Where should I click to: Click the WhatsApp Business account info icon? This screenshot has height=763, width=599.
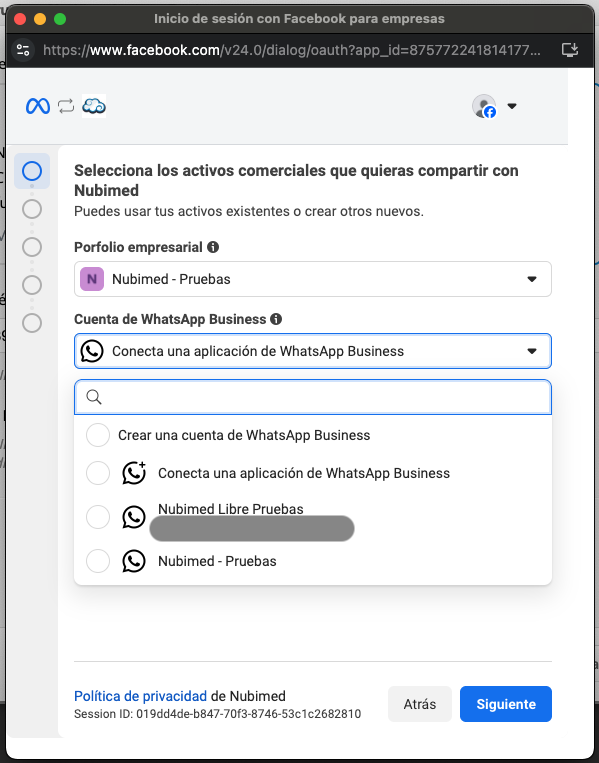click(276, 319)
